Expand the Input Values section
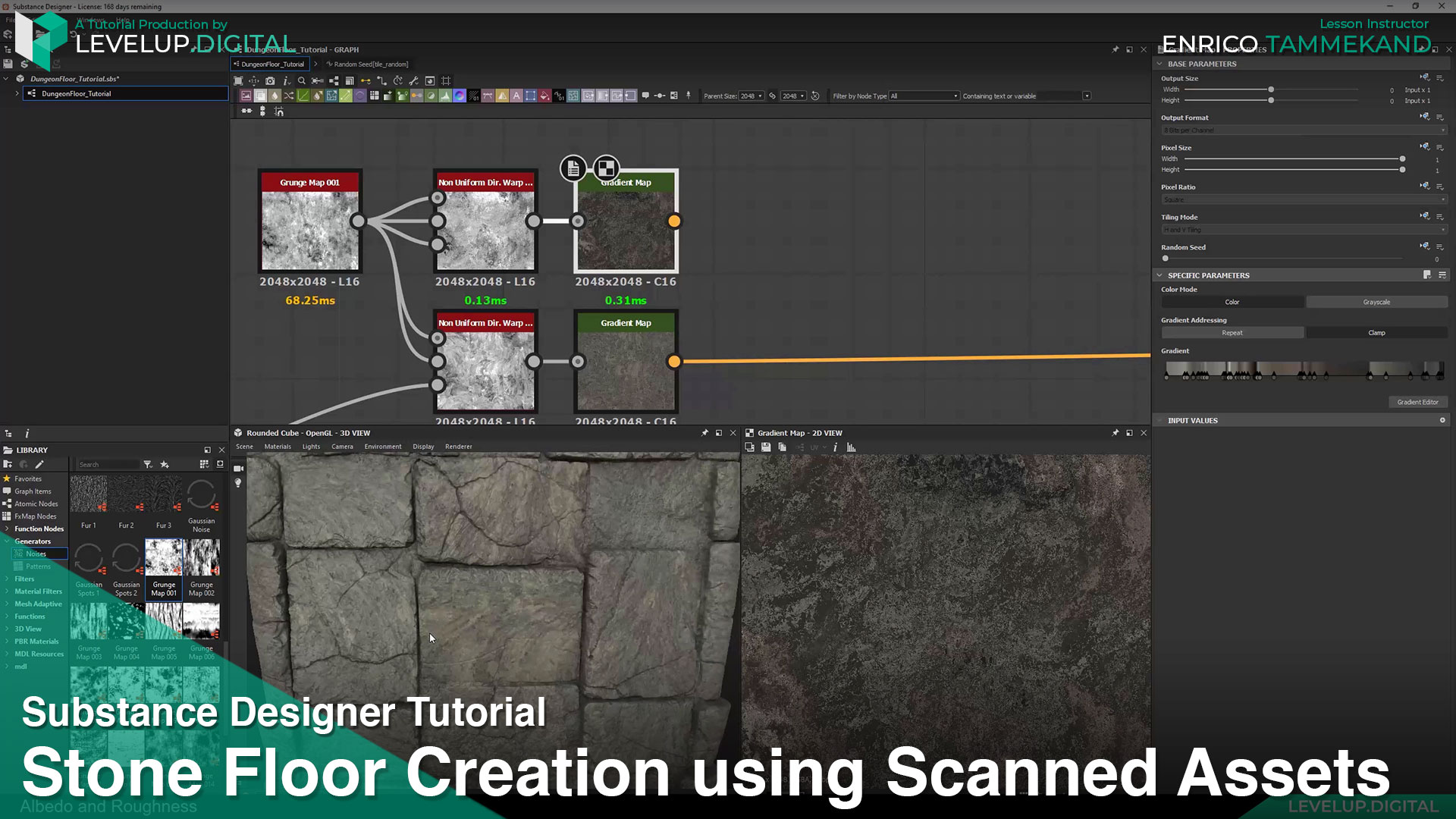This screenshot has width=1456, height=819. click(1159, 420)
